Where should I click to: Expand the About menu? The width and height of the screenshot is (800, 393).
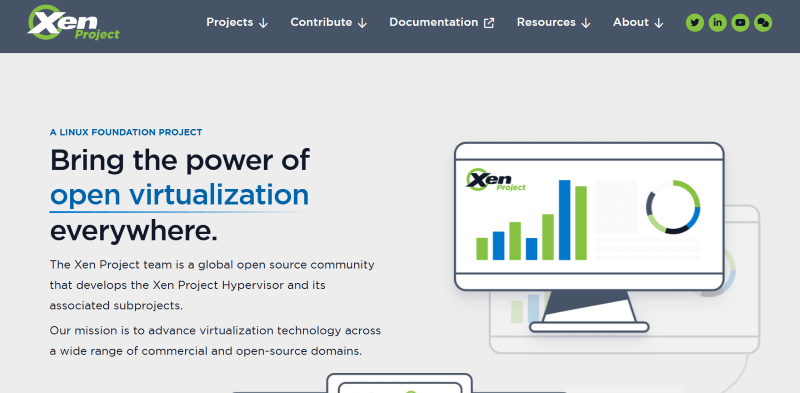(x=638, y=22)
